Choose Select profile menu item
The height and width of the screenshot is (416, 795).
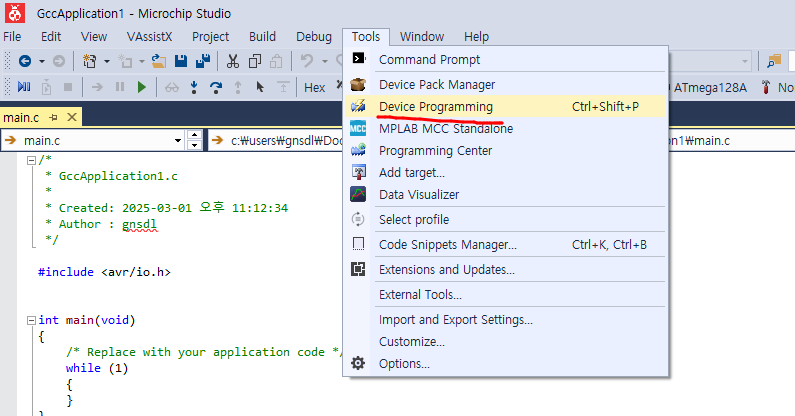505,220
